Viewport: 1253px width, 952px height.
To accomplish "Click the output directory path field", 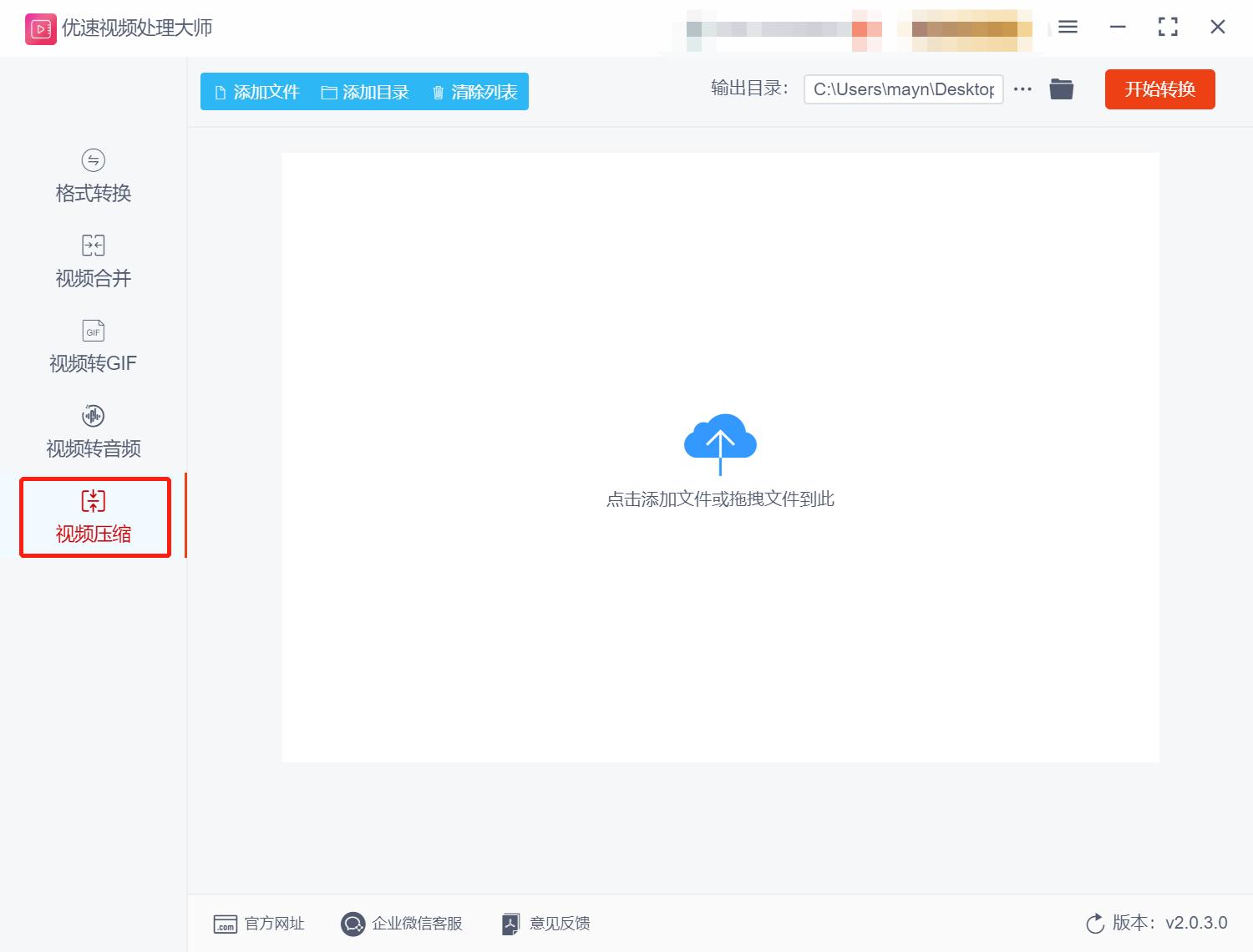I will tap(902, 89).
